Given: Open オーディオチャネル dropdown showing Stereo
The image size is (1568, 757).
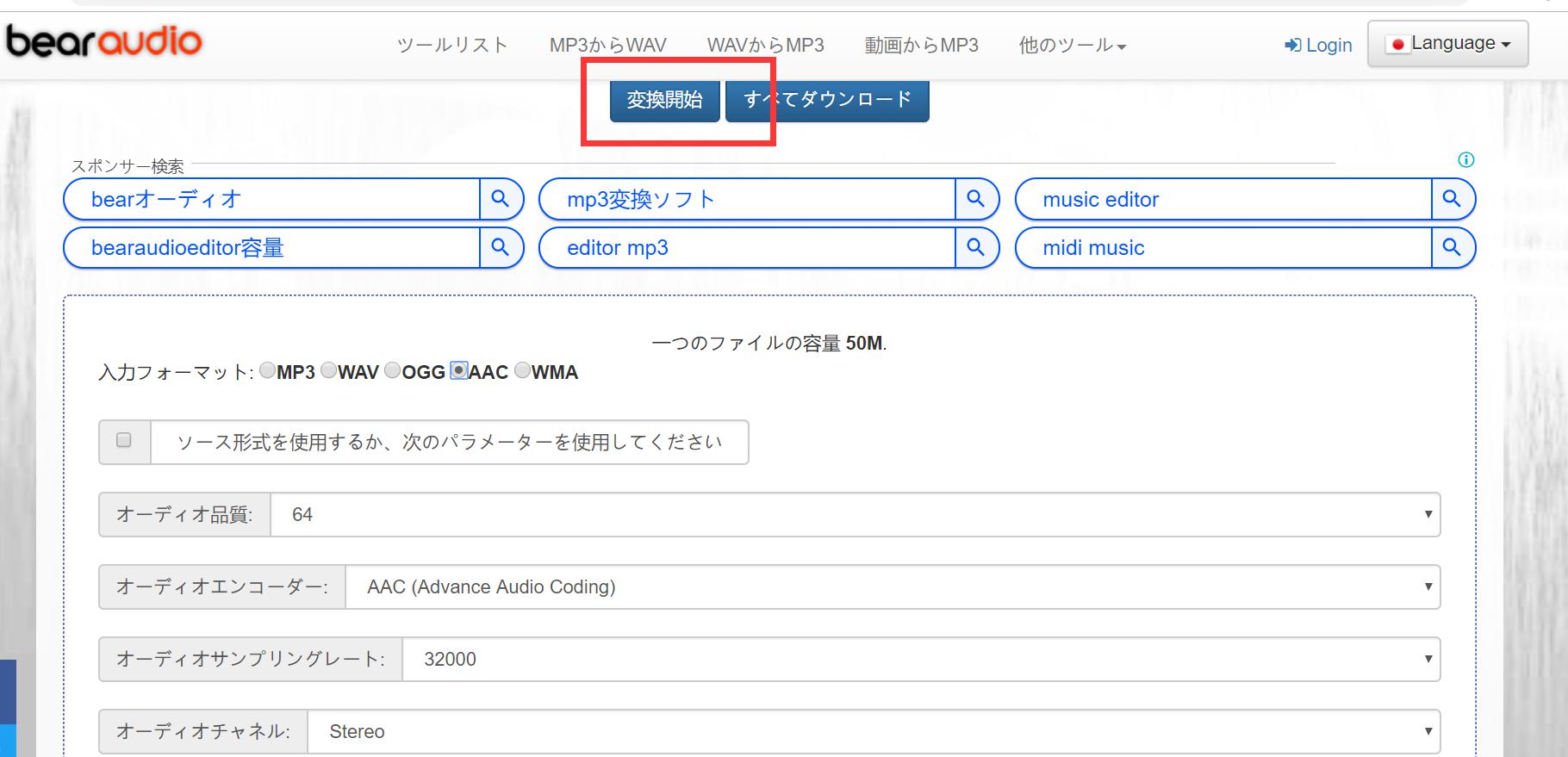Looking at the screenshot, I should pyautogui.click(x=874, y=731).
